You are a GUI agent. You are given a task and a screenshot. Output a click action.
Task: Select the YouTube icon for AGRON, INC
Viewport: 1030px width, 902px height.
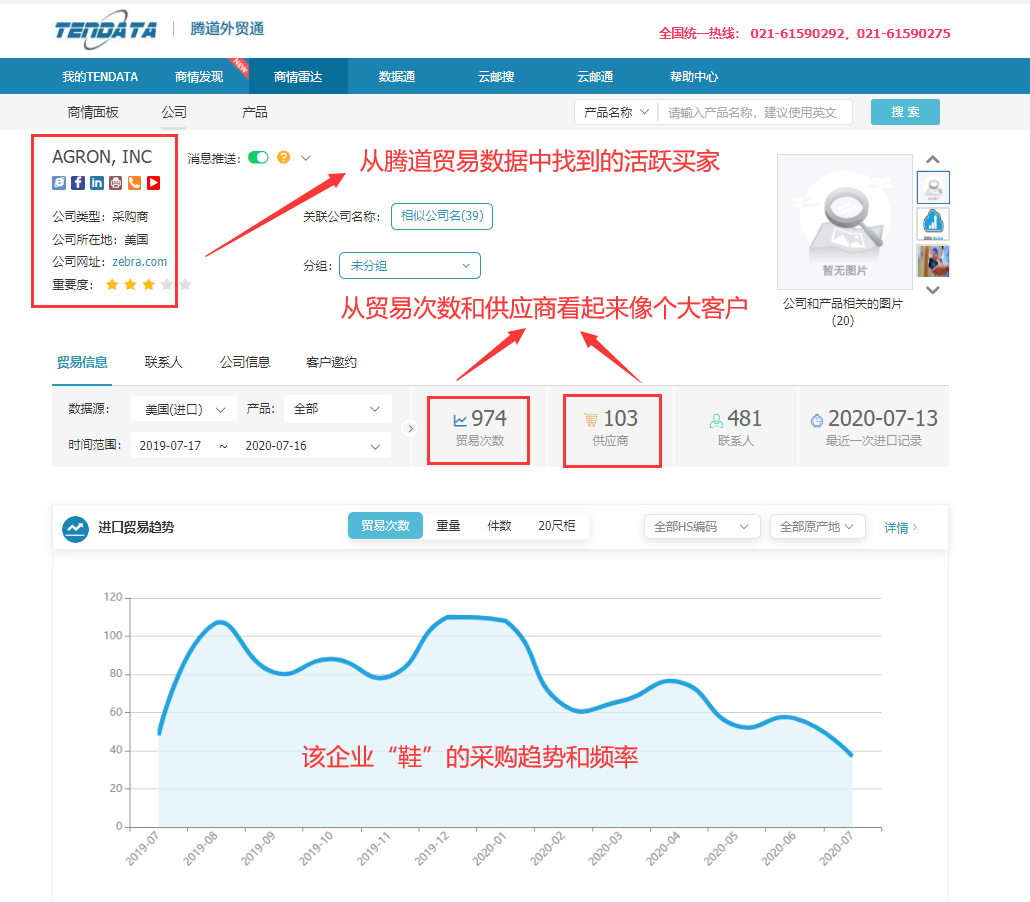pos(153,183)
